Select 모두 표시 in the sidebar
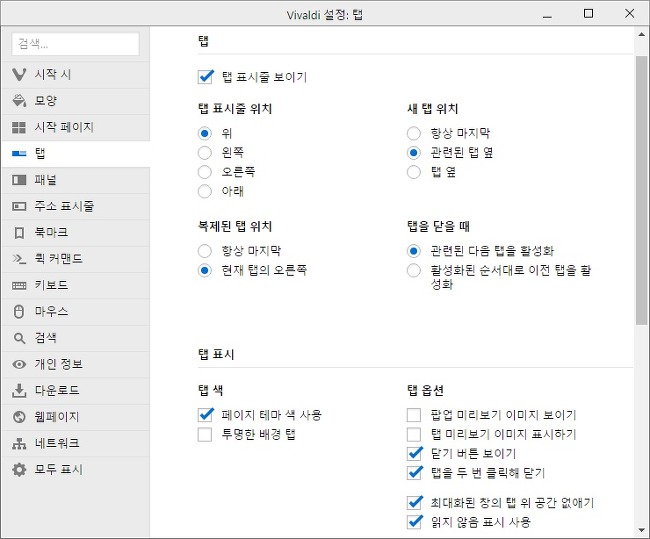Image resolution: width=650 pixels, height=539 pixels. 75,470
